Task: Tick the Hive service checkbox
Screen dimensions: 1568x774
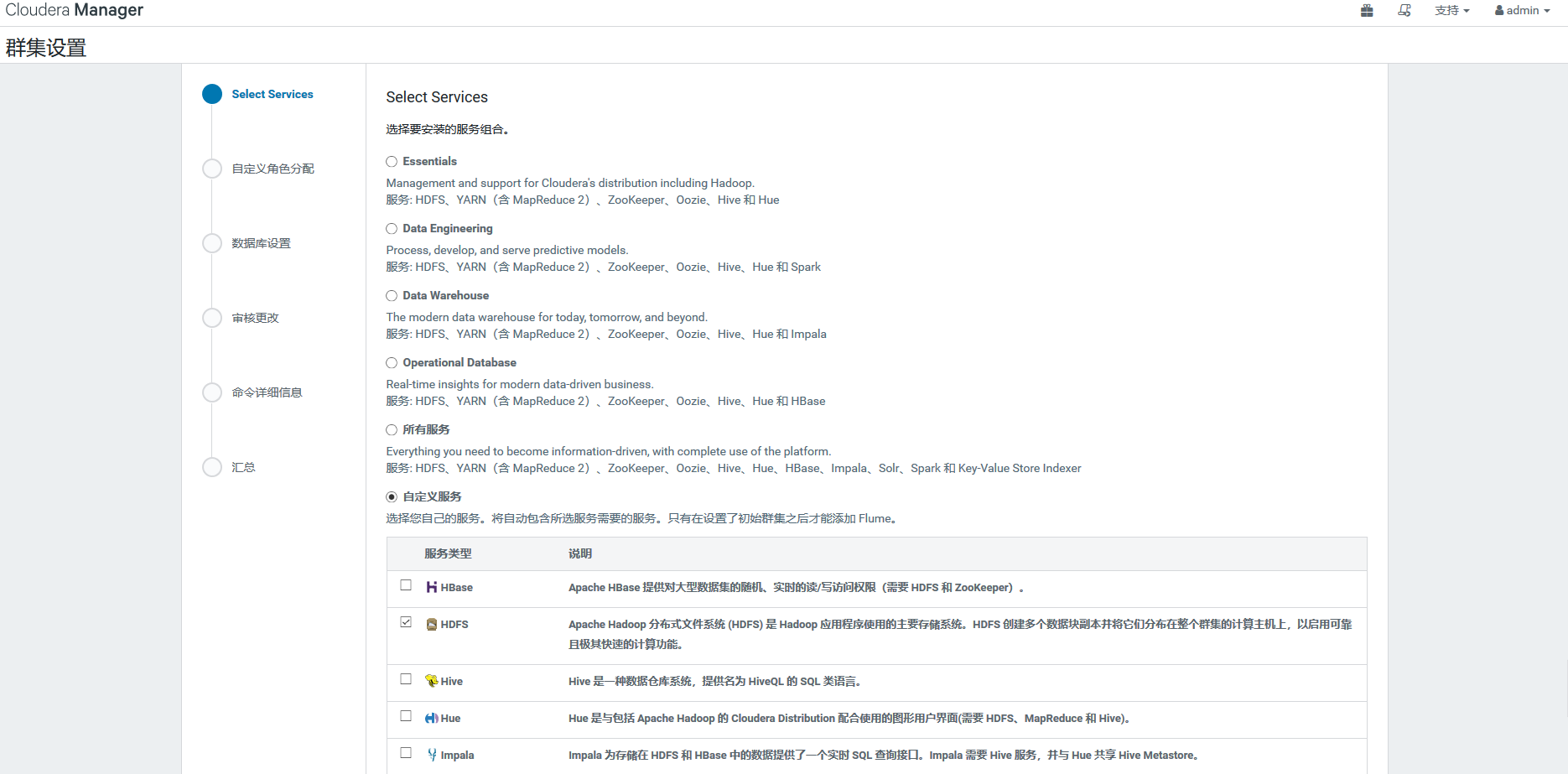Action: coord(406,679)
